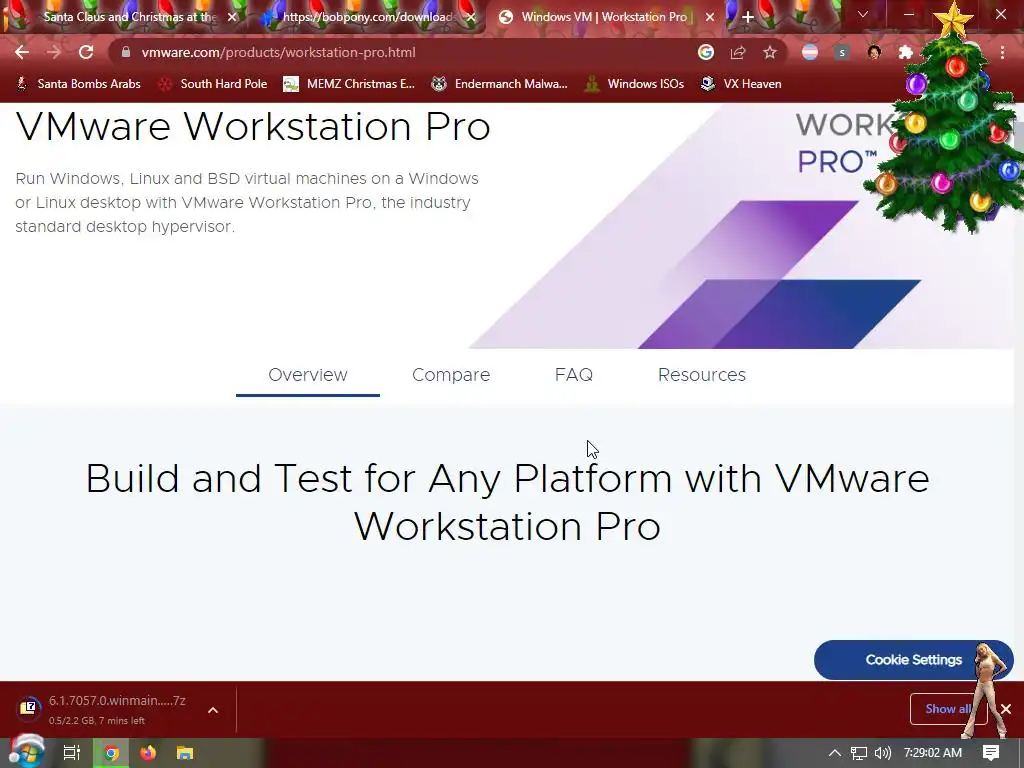Open the Santa Bombs Arabs bookmark
Screen dimensions: 1024x768
tap(78, 84)
